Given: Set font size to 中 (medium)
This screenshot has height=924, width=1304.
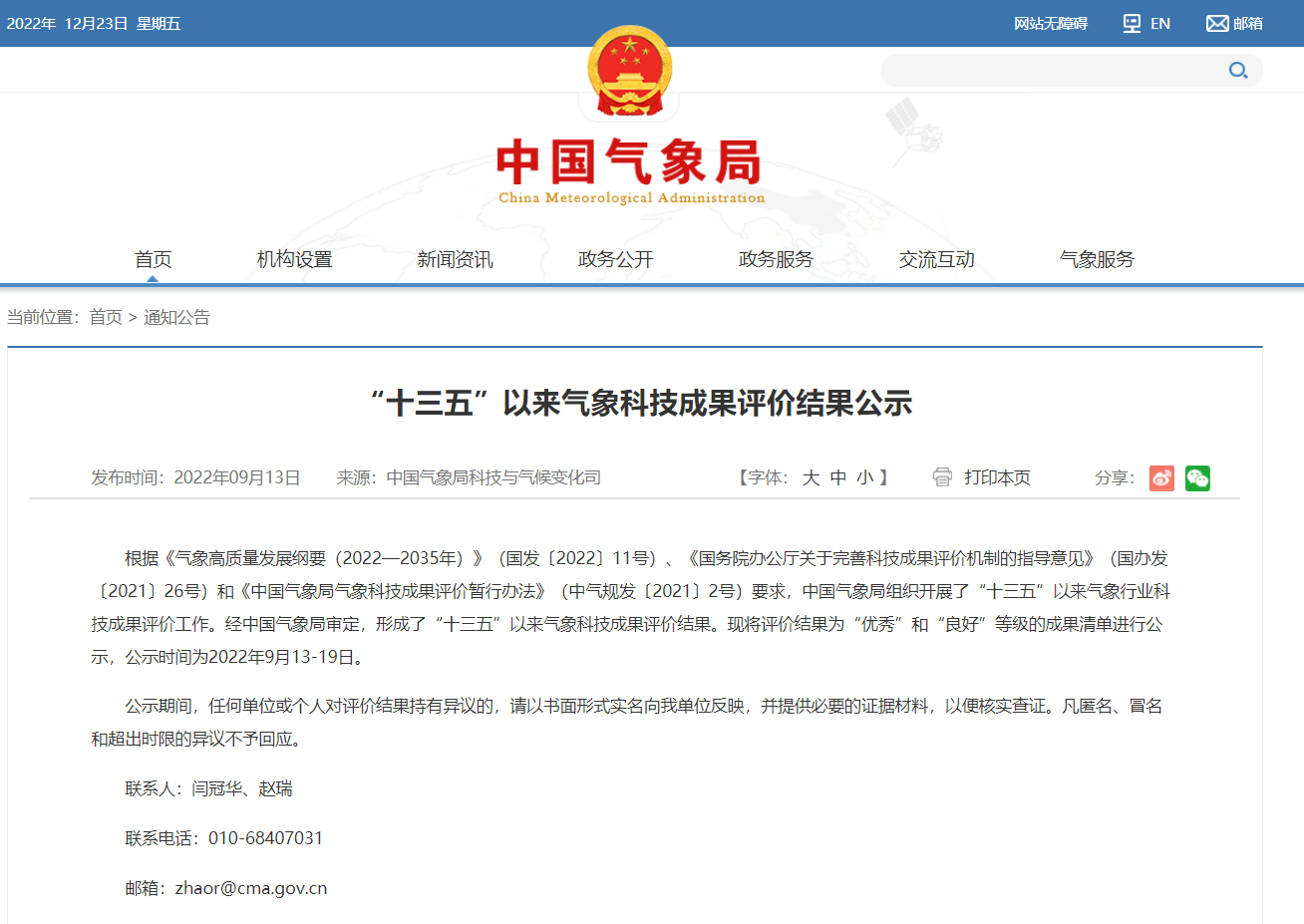Looking at the screenshot, I should (x=838, y=478).
